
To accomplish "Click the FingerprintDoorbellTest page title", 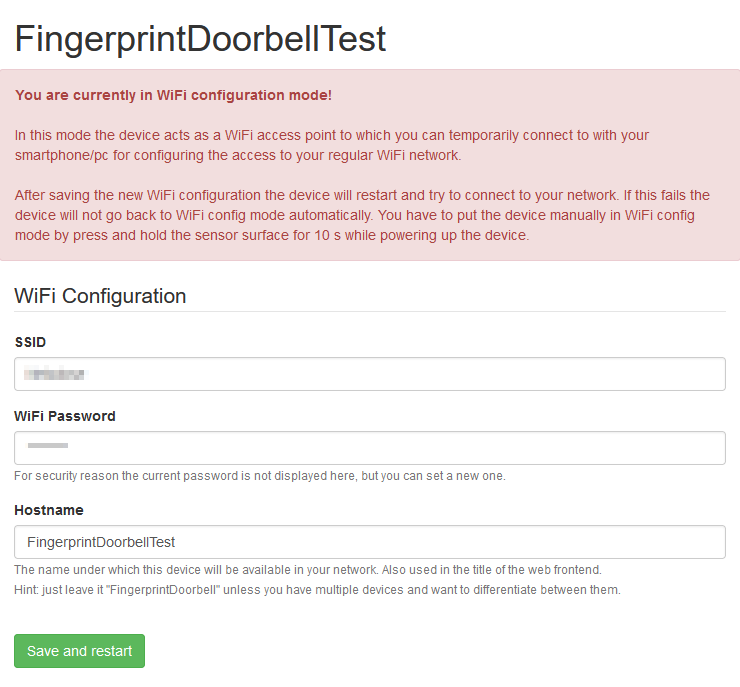I will coord(200,39).
